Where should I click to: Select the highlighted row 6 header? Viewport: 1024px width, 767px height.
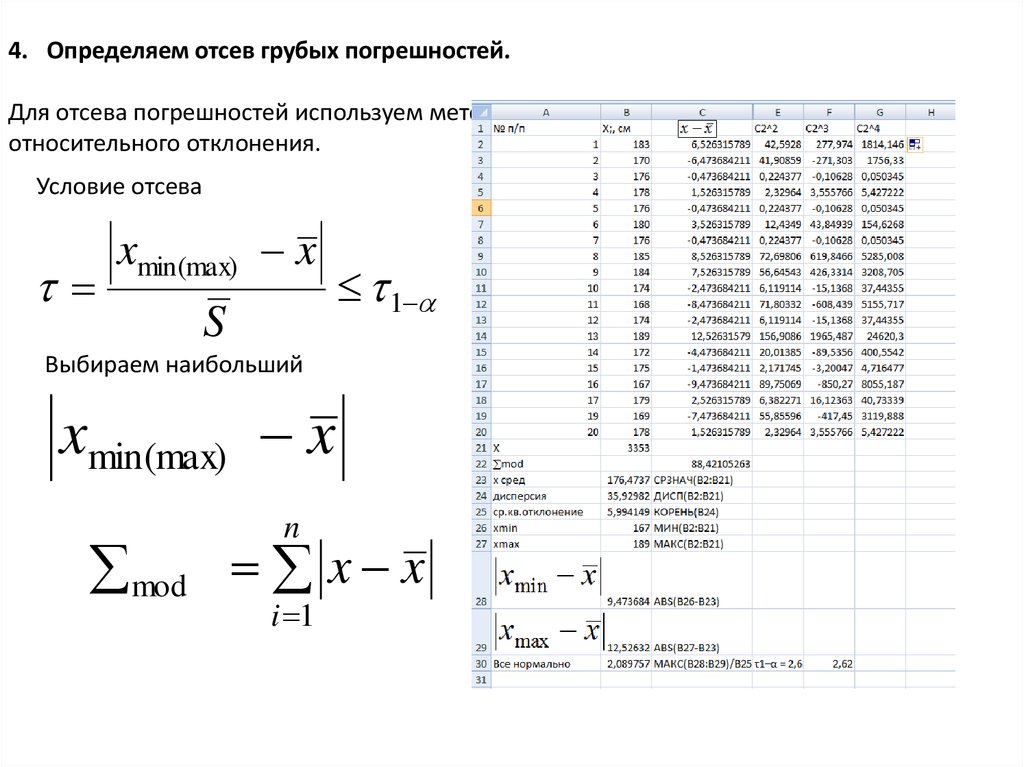pyautogui.click(x=481, y=208)
